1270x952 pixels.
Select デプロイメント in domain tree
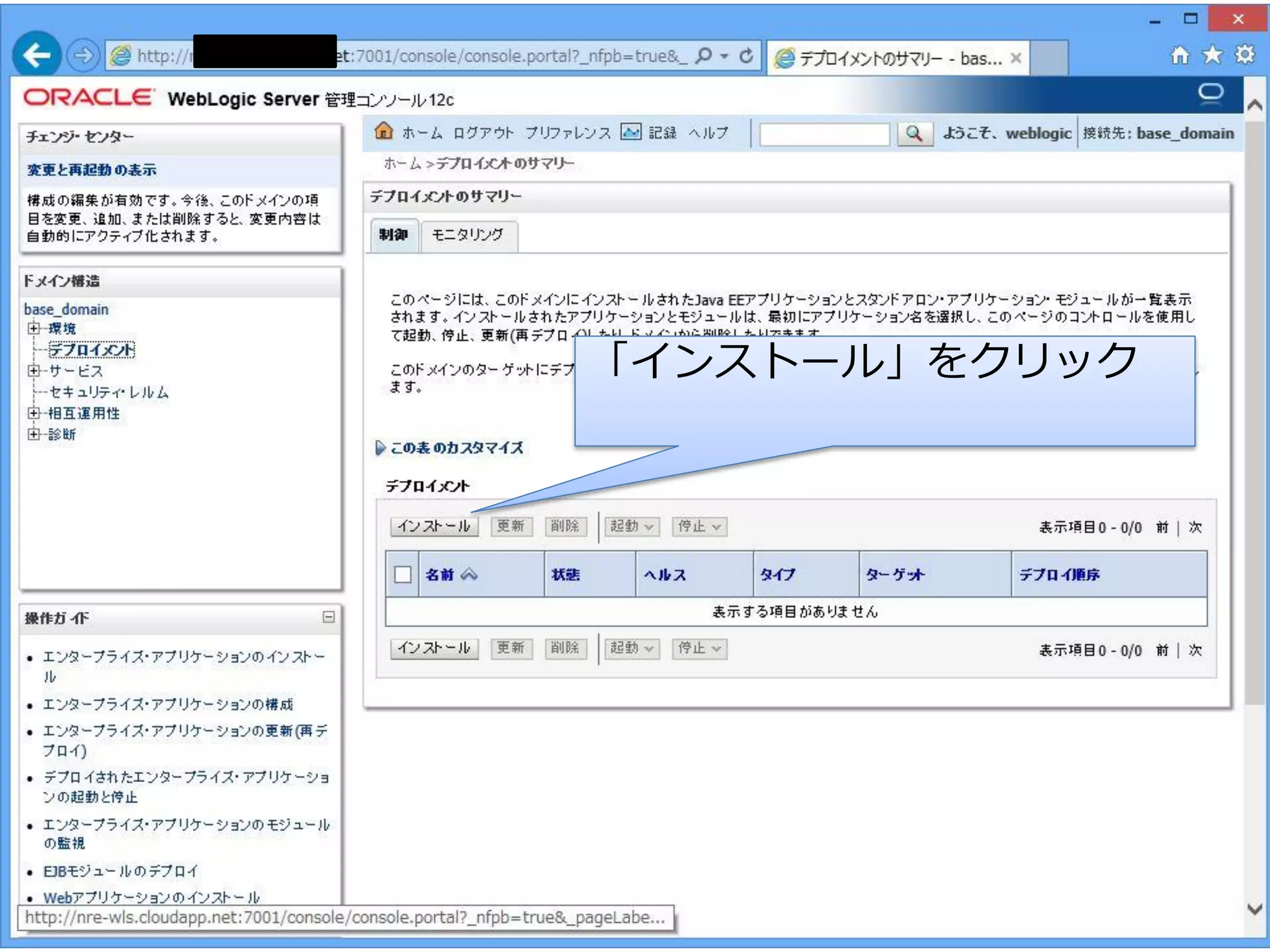point(92,350)
